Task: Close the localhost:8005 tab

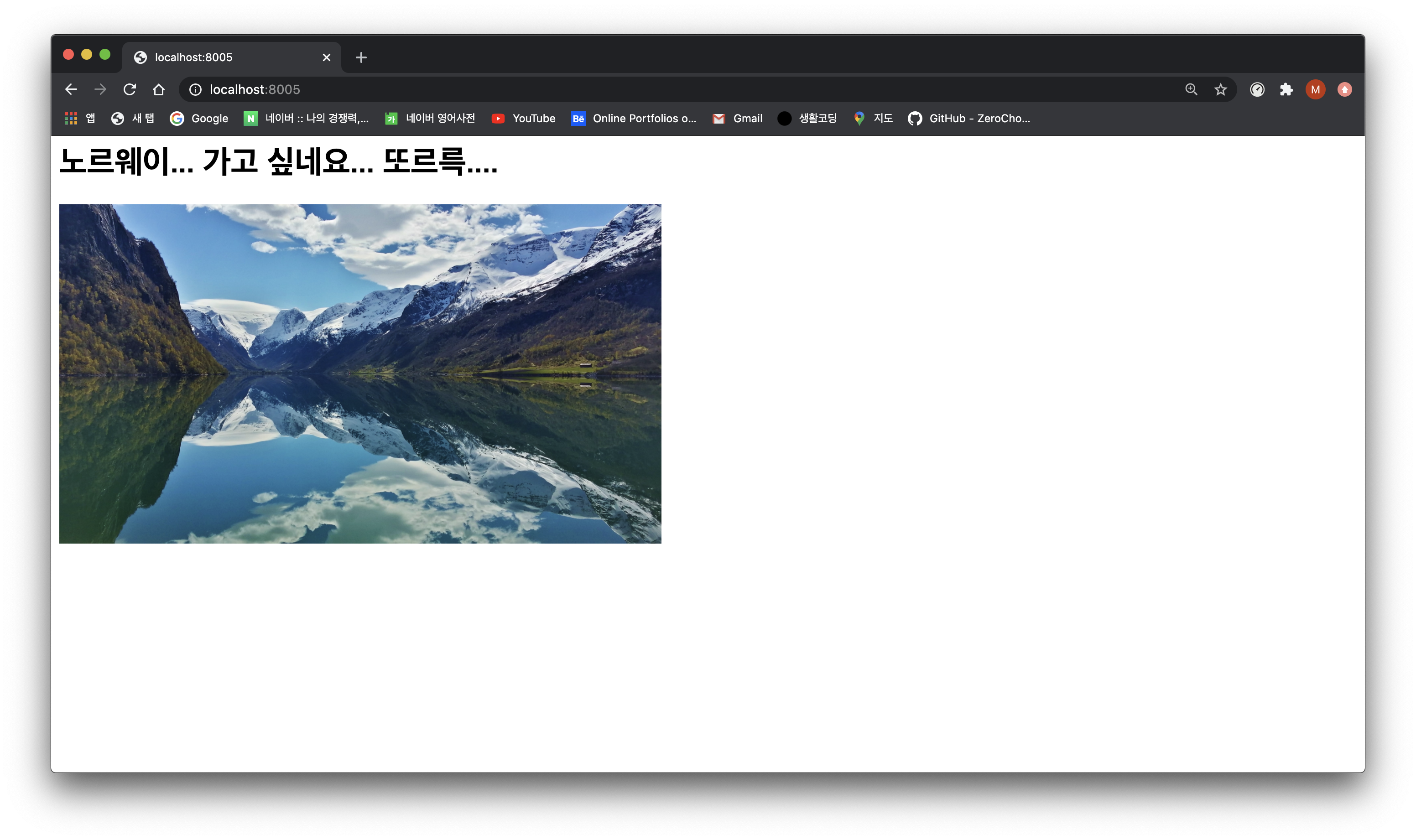Action: (327, 57)
